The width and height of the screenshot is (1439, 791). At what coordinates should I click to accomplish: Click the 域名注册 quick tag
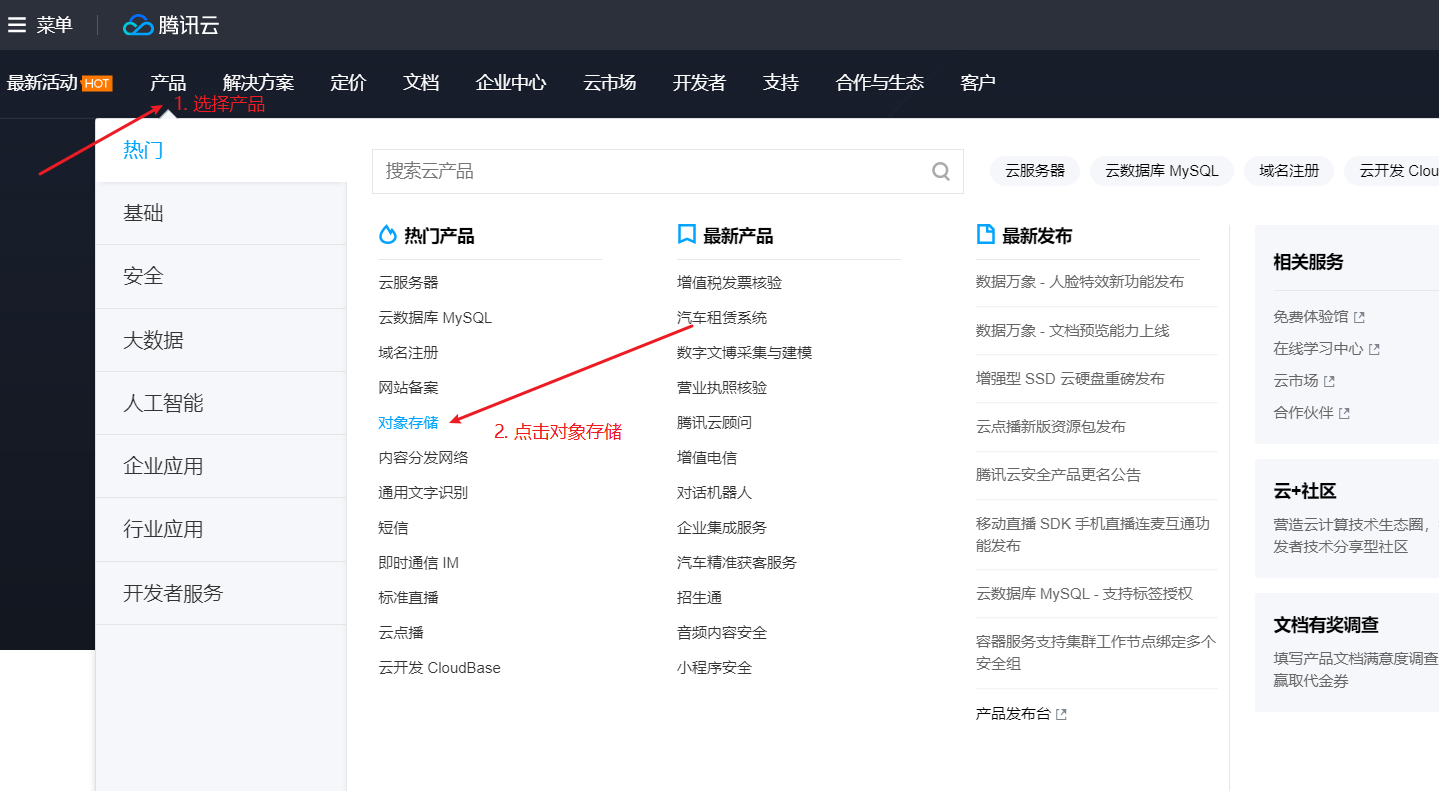tap(1289, 171)
